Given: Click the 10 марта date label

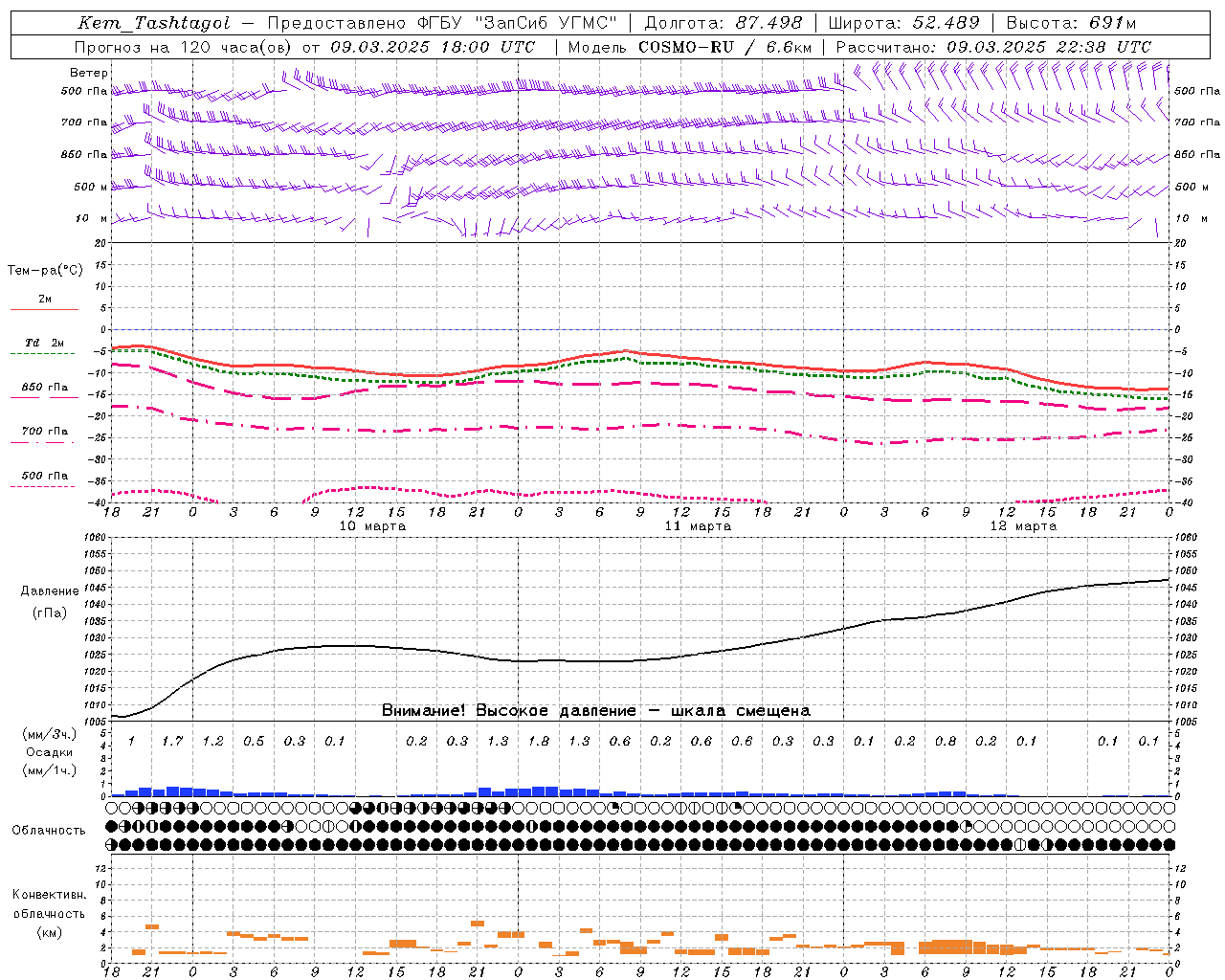Looking at the screenshot, I should 372,526.
